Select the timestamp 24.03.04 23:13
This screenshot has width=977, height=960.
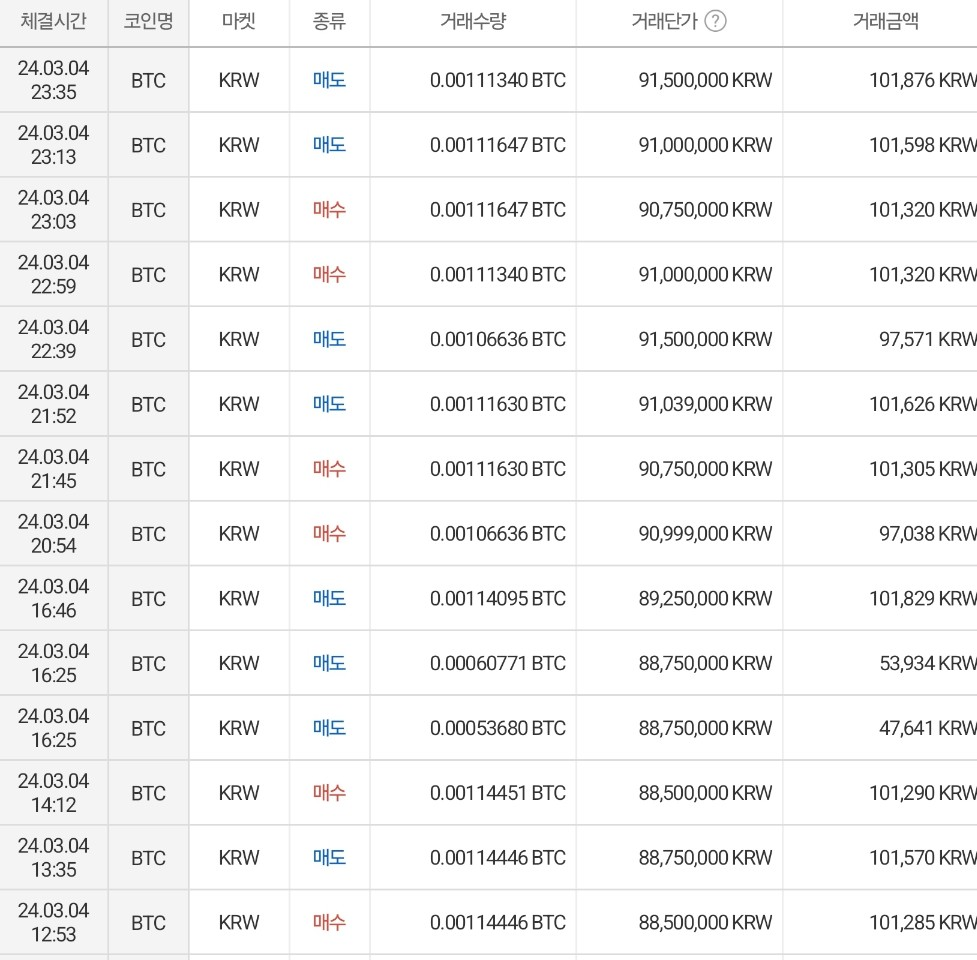[54, 145]
